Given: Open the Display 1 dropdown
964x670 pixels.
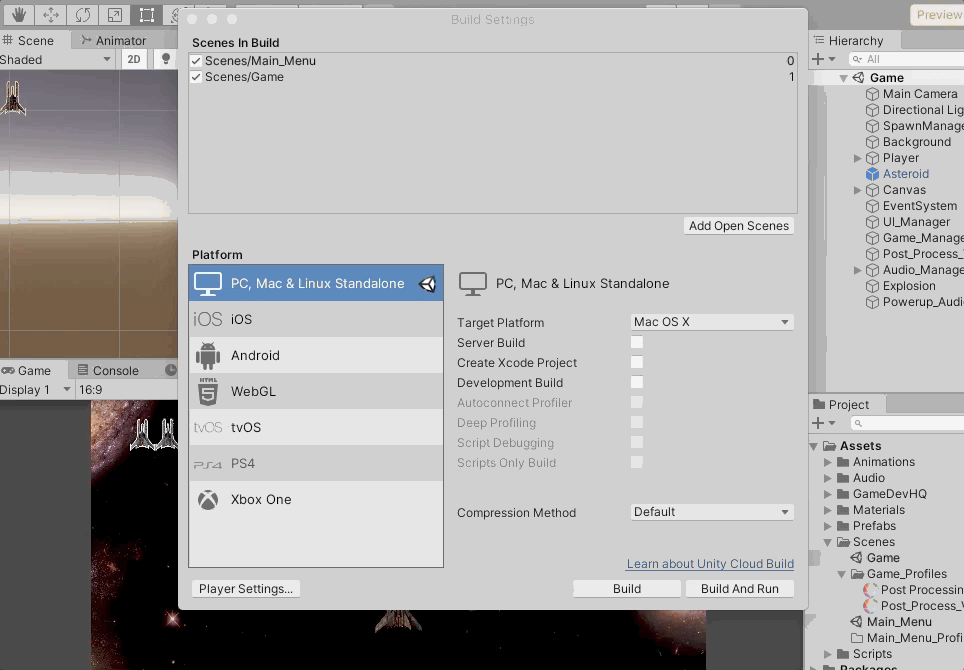Looking at the screenshot, I should click(36, 390).
